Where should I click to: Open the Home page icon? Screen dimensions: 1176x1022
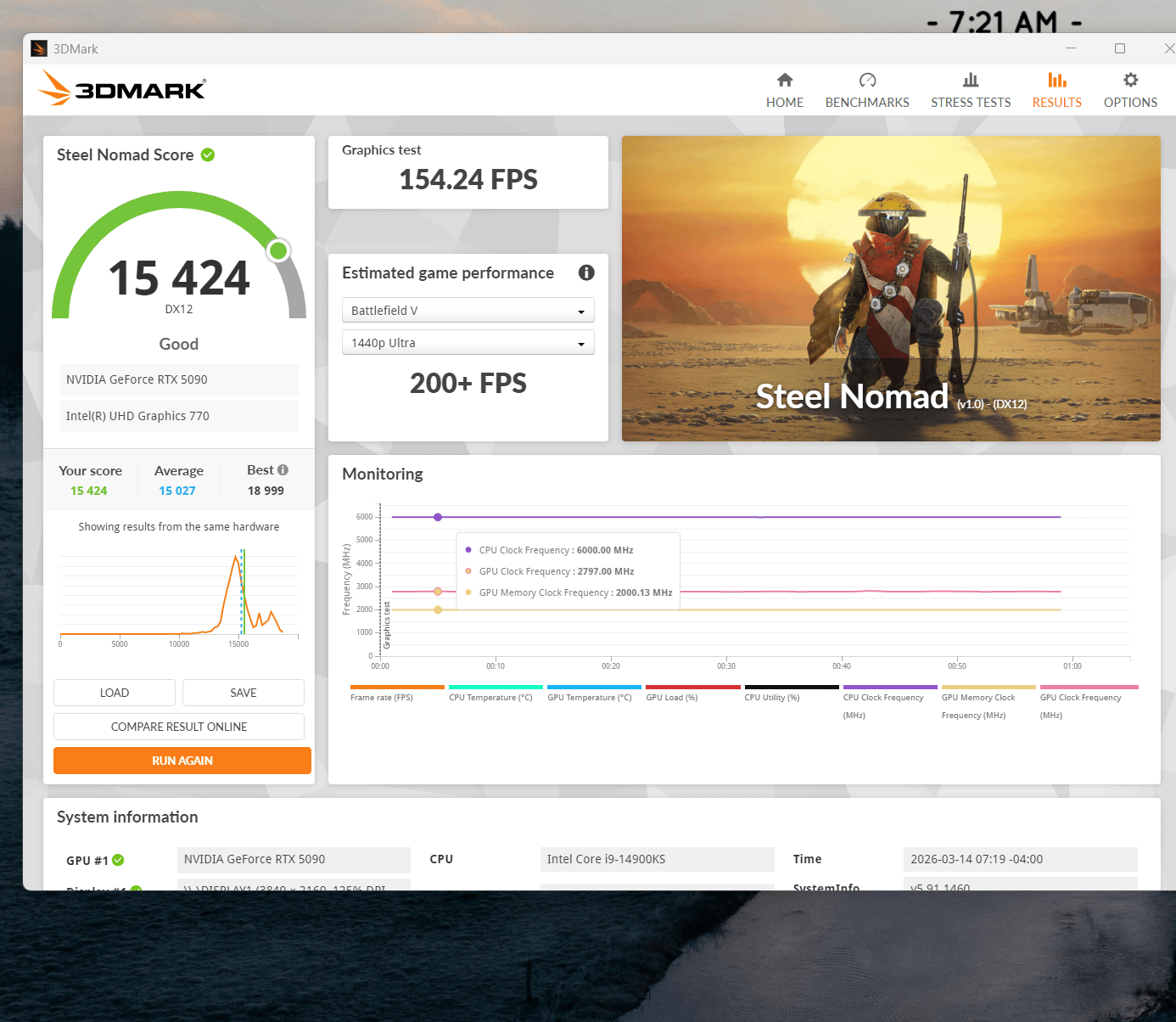coord(784,81)
